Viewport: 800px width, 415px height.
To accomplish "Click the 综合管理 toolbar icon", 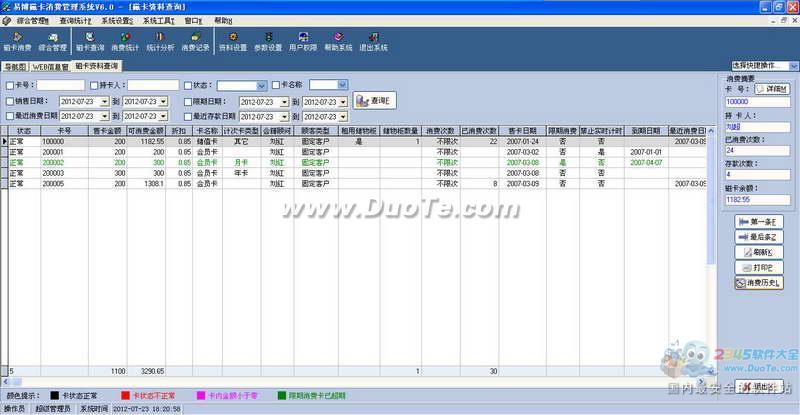I will (53, 41).
